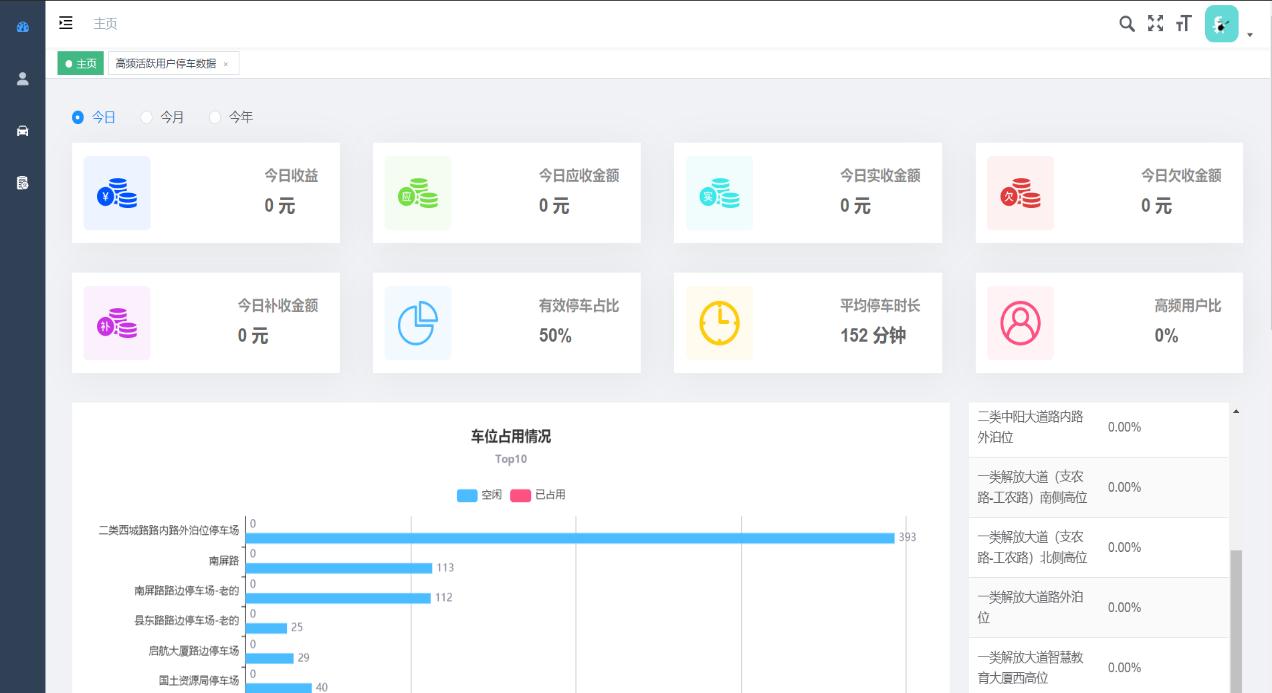Close the 高频活跃用户停车数据 tab
This screenshot has width=1272, height=693.
point(226,64)
